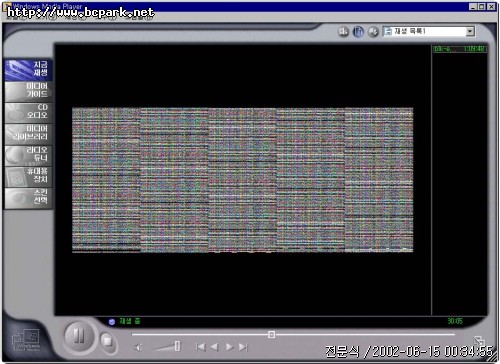This screenshot has width=500, height=364.
Task: Select the playlist entry showing 1:09:48
Action: click(x=460, y=49)
